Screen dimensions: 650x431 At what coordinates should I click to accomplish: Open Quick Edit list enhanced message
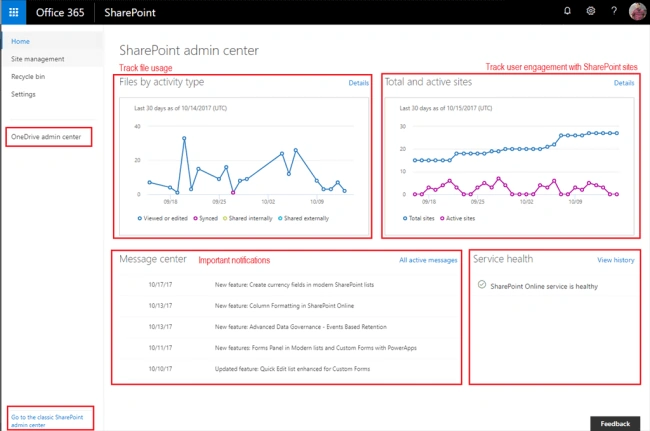tap(292, 369)
